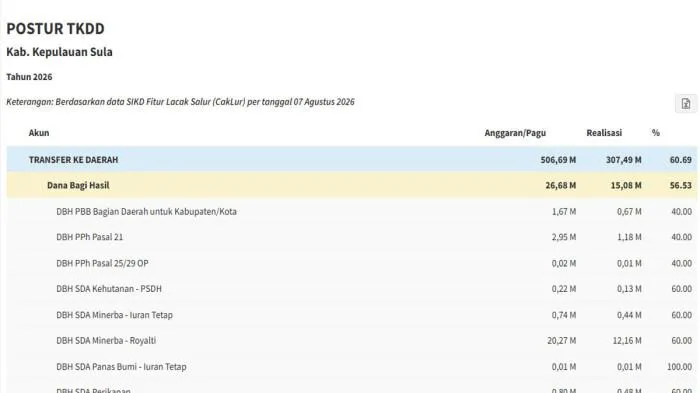700x393 pixels.
Task: Select the DBH PPh Pasal 21 row
Action: [352, 237]
